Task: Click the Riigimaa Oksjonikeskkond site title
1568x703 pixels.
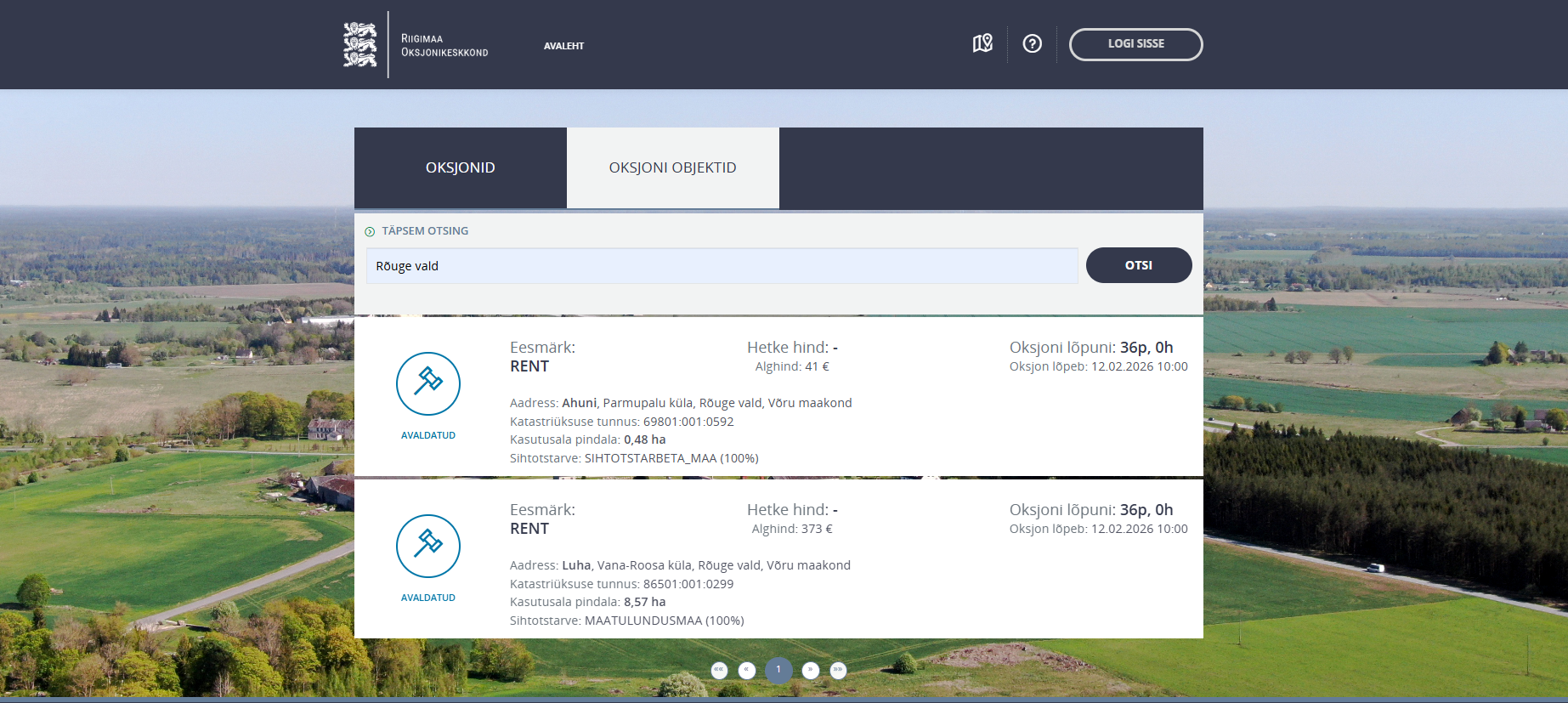Action: pyautogui.click(x=444, y=45)
